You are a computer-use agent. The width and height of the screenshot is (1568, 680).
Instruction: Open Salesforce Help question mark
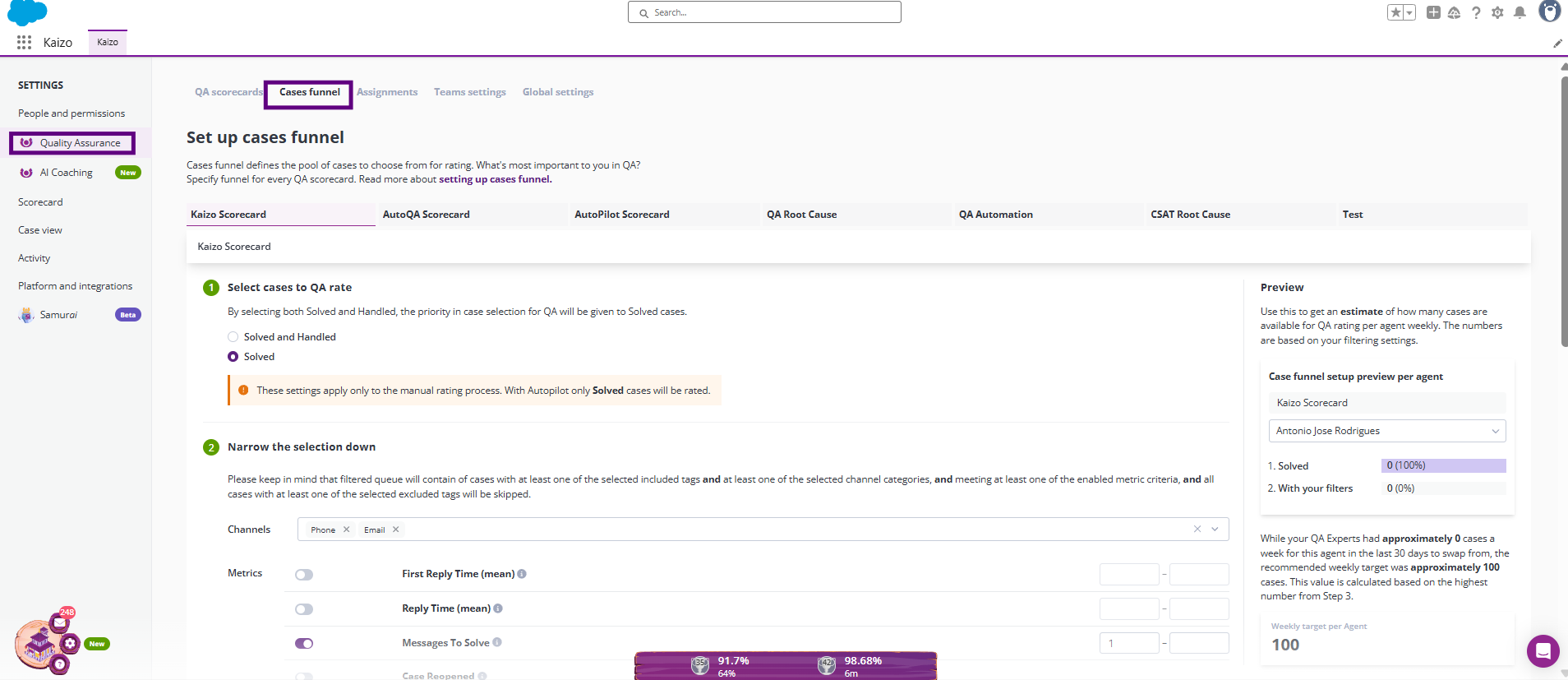1476,12
